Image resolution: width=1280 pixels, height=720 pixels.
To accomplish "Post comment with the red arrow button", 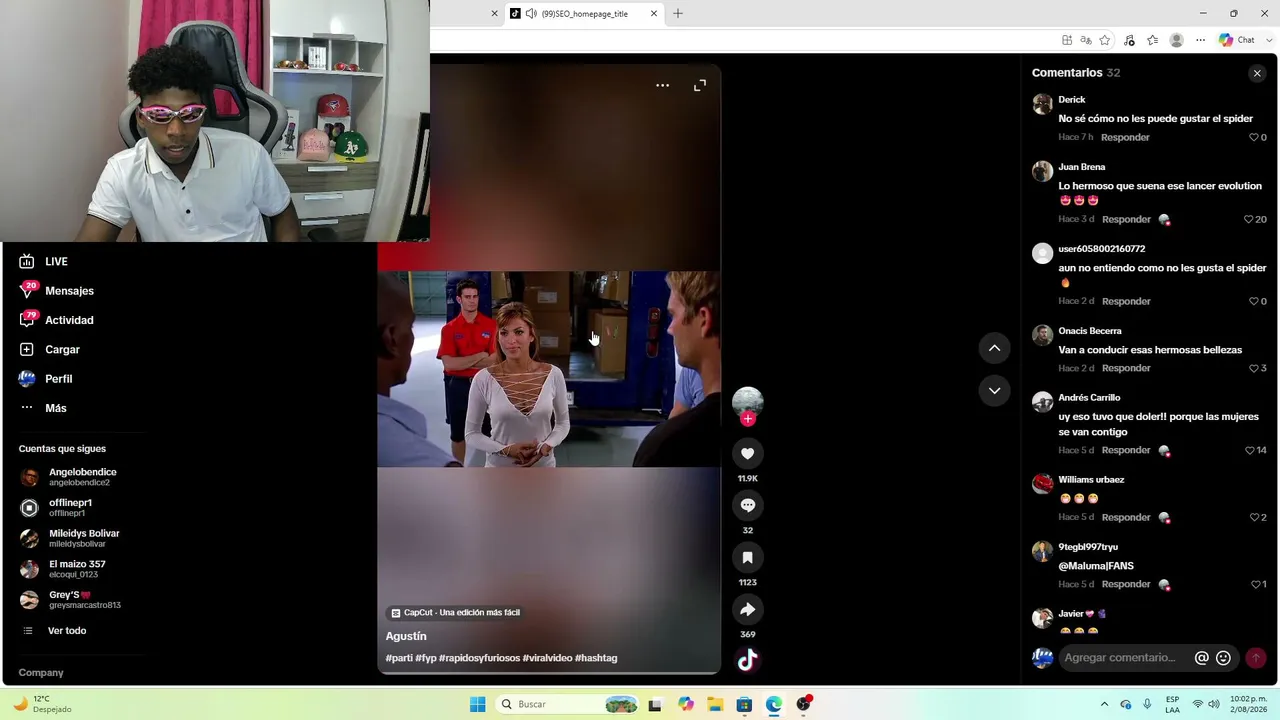I will click(1256, 658).
